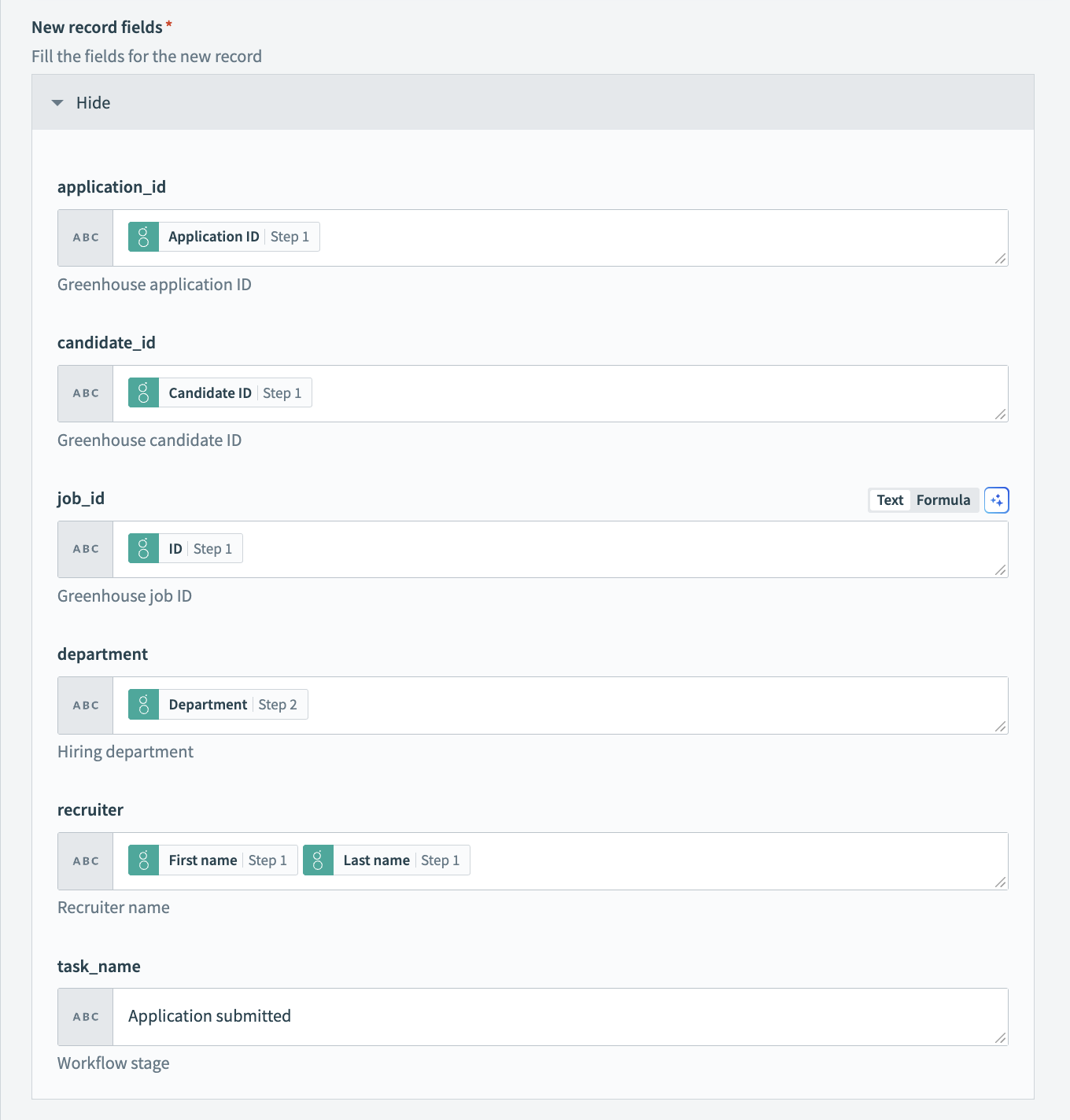This screenshot has width=1070, height=1120.
Task: Collapse the fields with Hide triangle
Action: click(x=57, y=103)
